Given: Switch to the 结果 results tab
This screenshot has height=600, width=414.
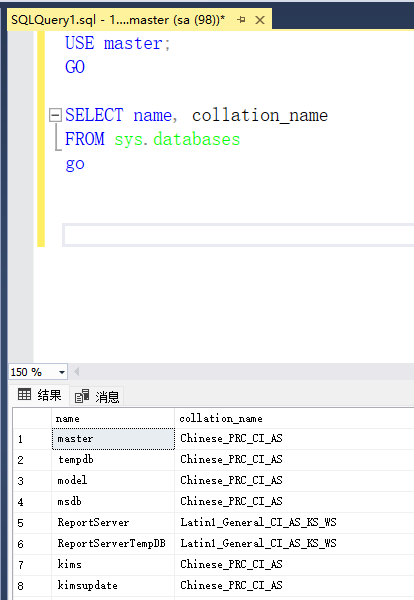Looking at the screenshot, I should pos(39,395).
